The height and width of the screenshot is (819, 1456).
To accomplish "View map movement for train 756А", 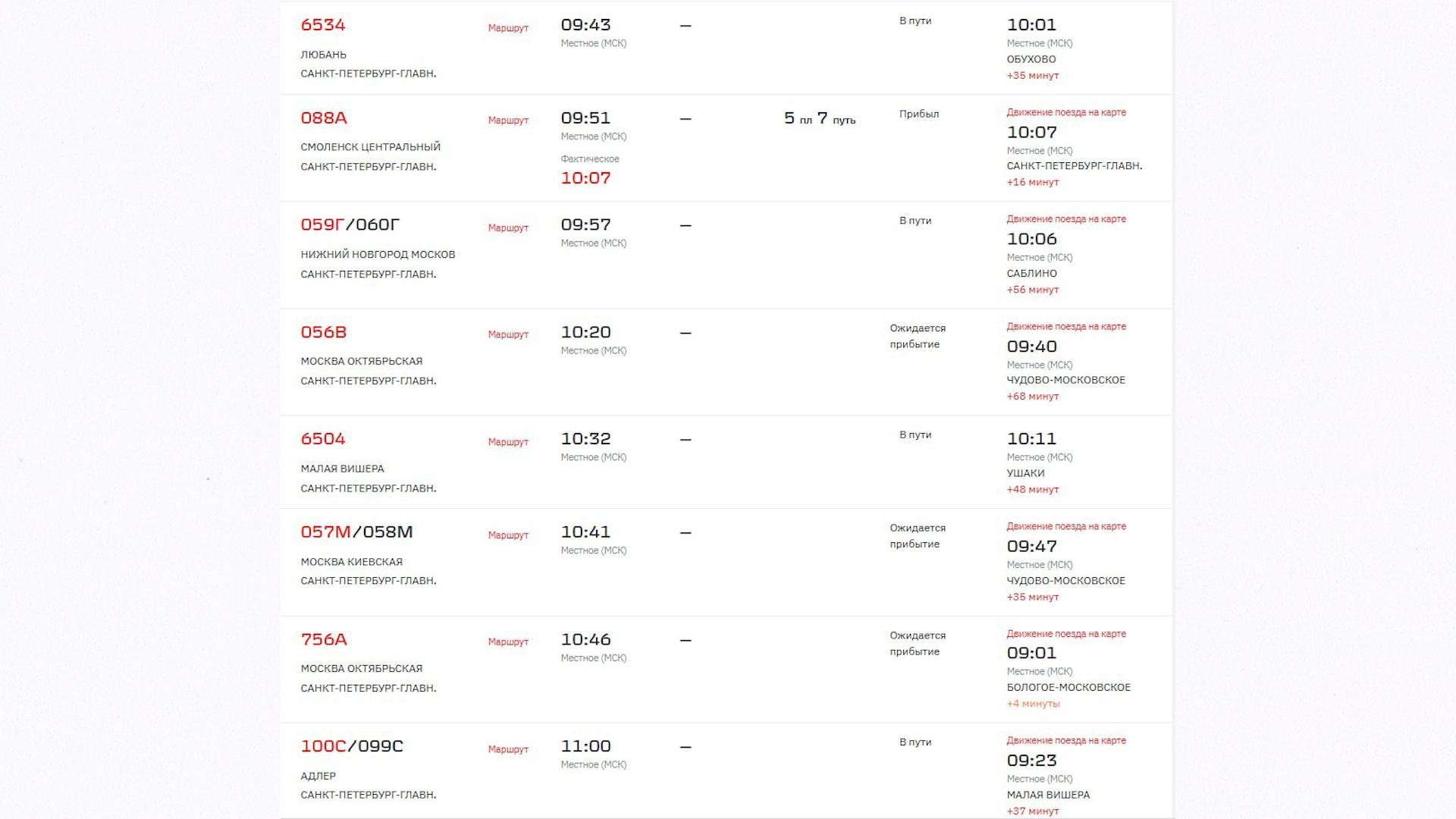I will 1066,634.
